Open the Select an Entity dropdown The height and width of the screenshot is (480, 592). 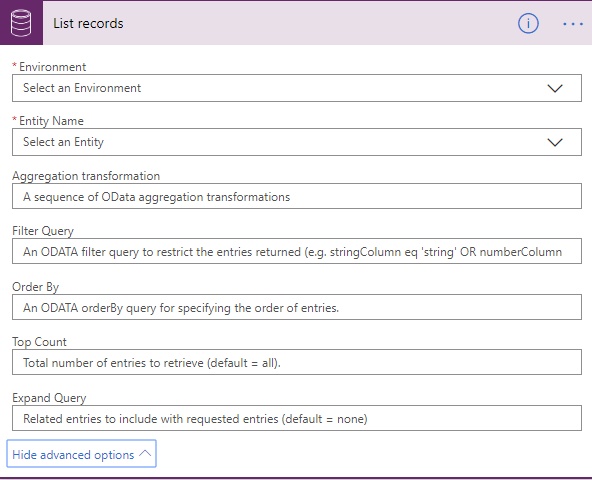click(297, 142)
